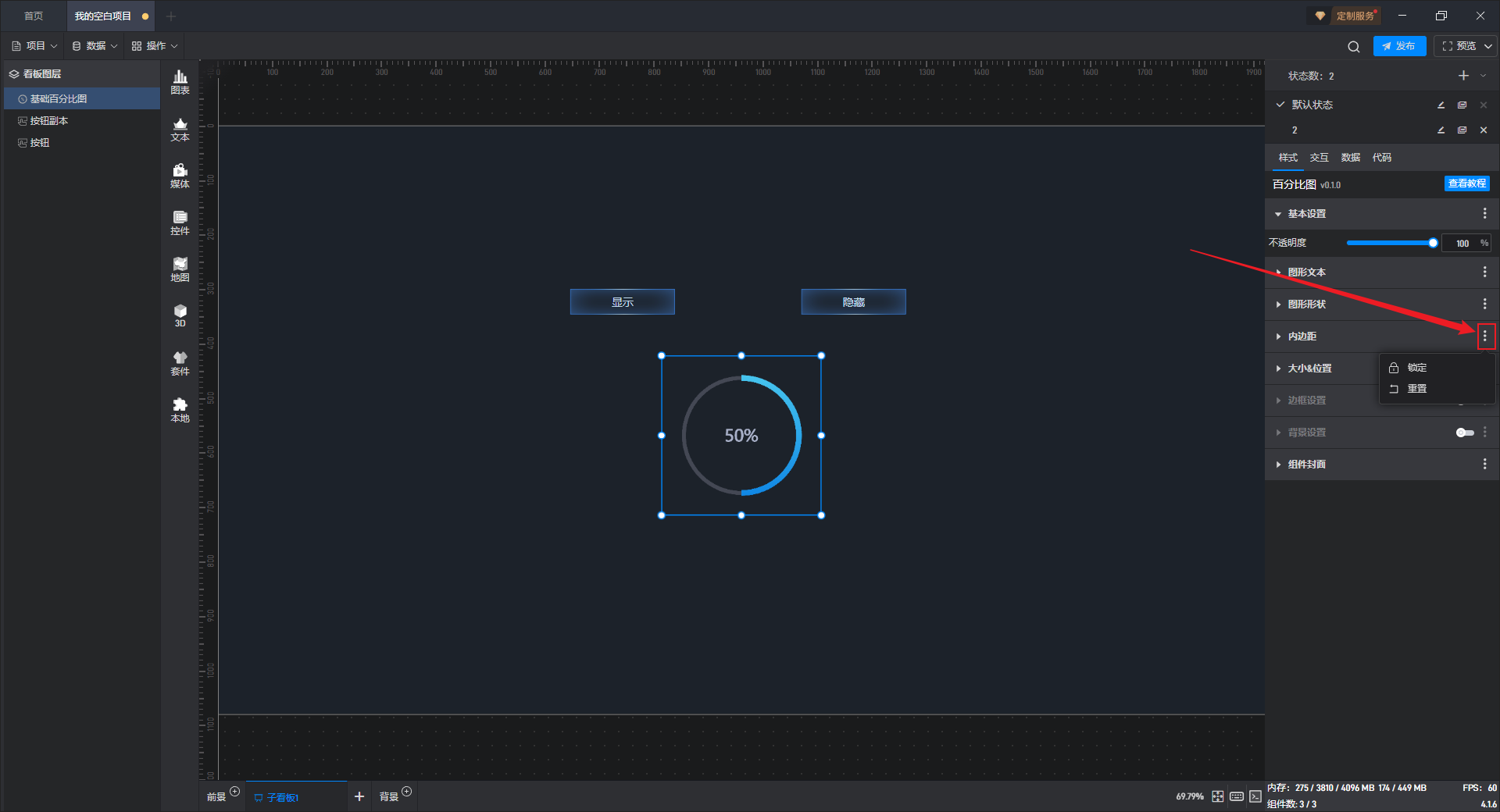Choose 重置 from the popup menu
Image resolution: width=1500 pixels, height=812 pixels.
click(1437, 389)
